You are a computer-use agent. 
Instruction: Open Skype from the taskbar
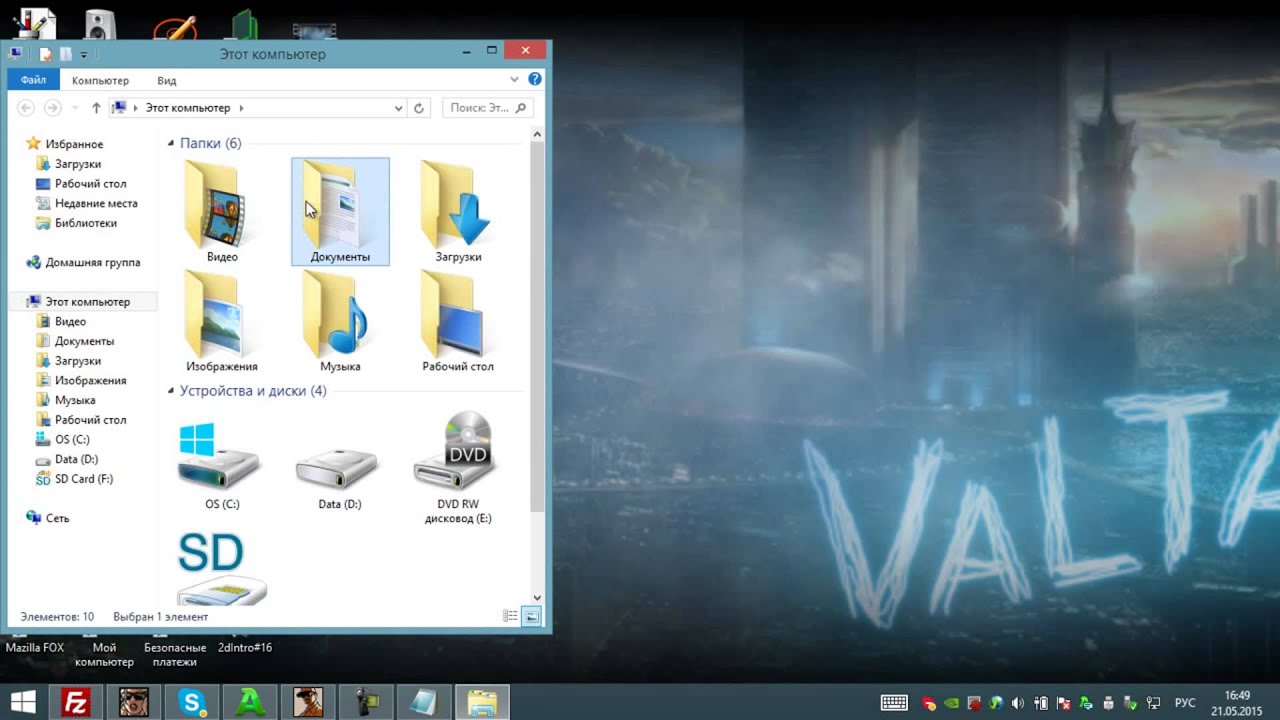pyautogui.click(x=192, y=702)
